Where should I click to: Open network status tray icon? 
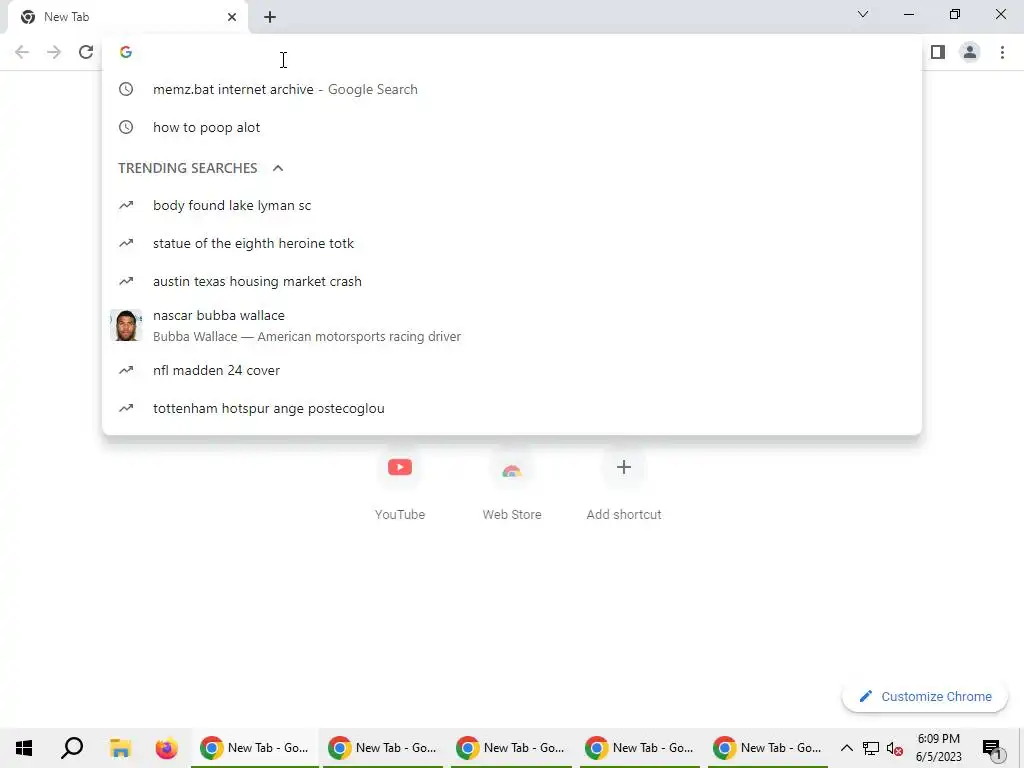click(871, 748)
